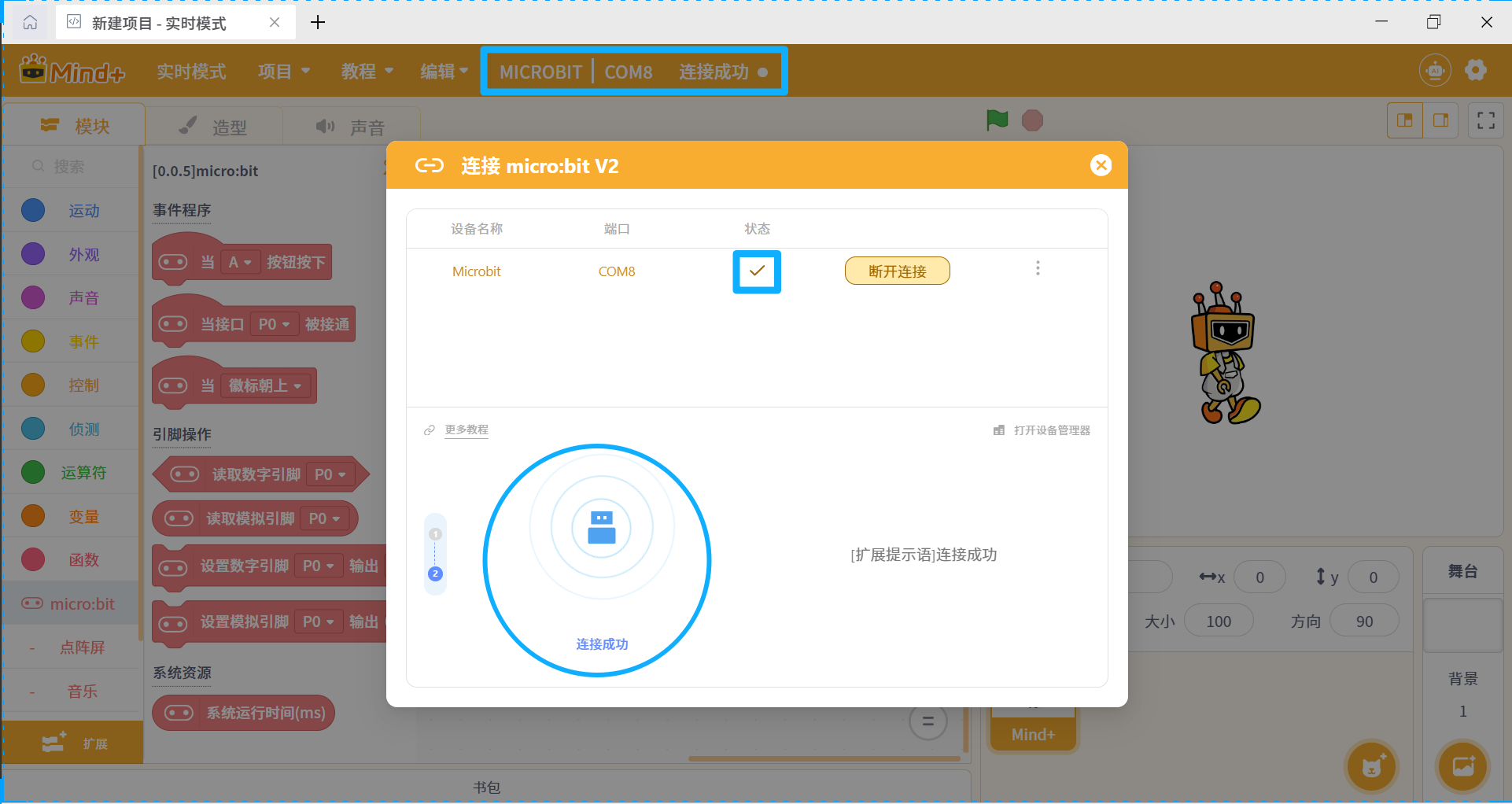Click 实时模式 mode switcher
This screenshot has height=804, width=1512.
click(x=191, y=71)
